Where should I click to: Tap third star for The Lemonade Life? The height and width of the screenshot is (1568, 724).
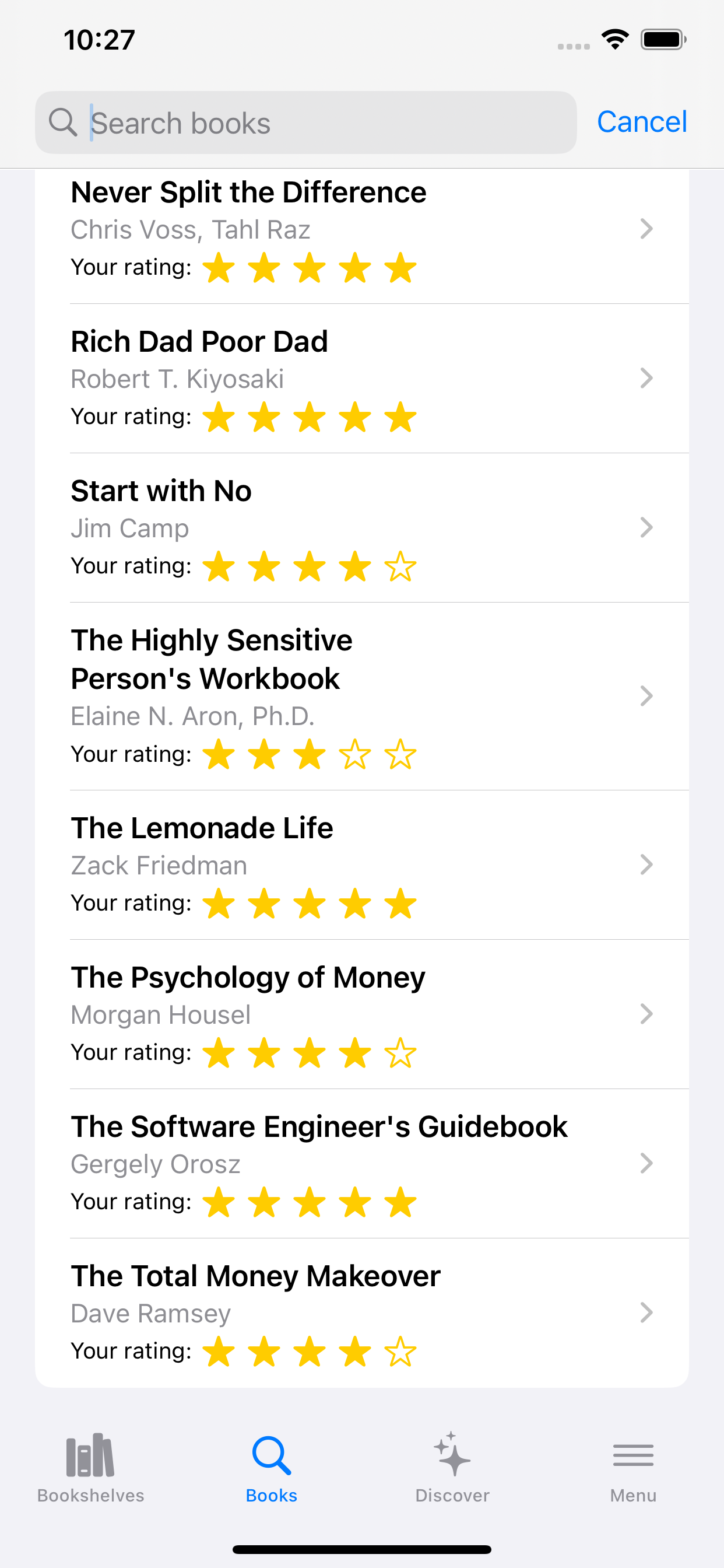coord(310,904)
